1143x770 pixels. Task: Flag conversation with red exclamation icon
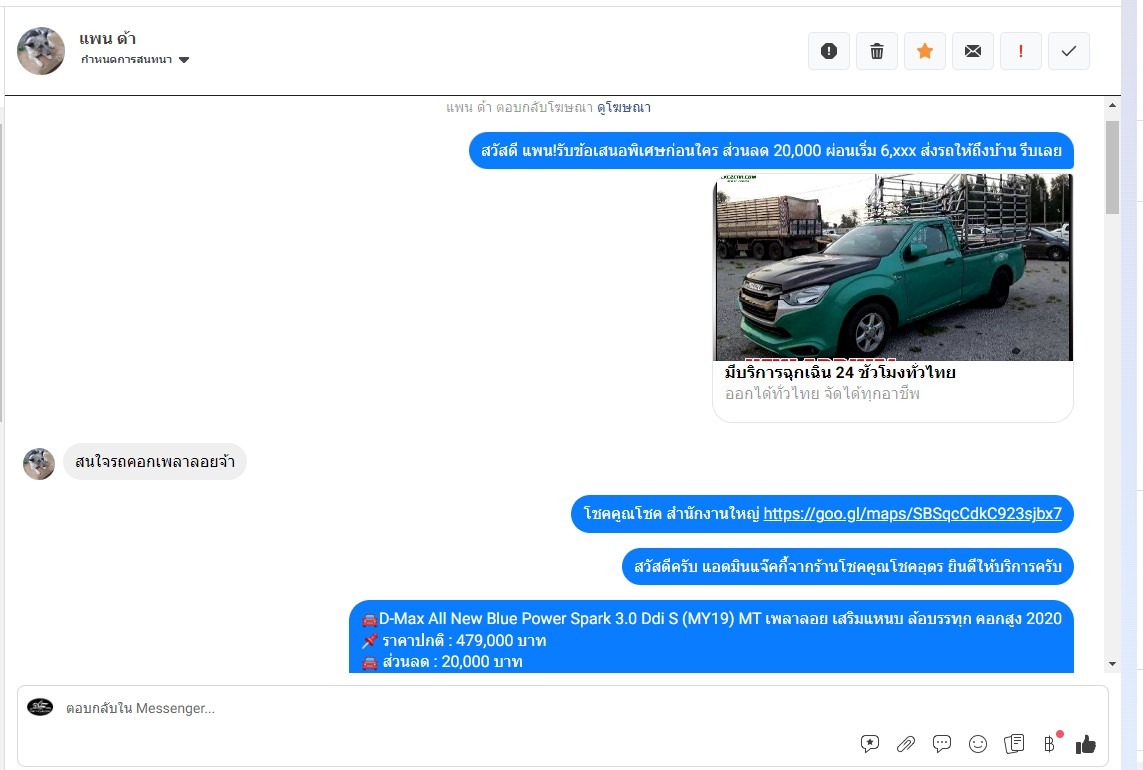tap(1021, 51)
